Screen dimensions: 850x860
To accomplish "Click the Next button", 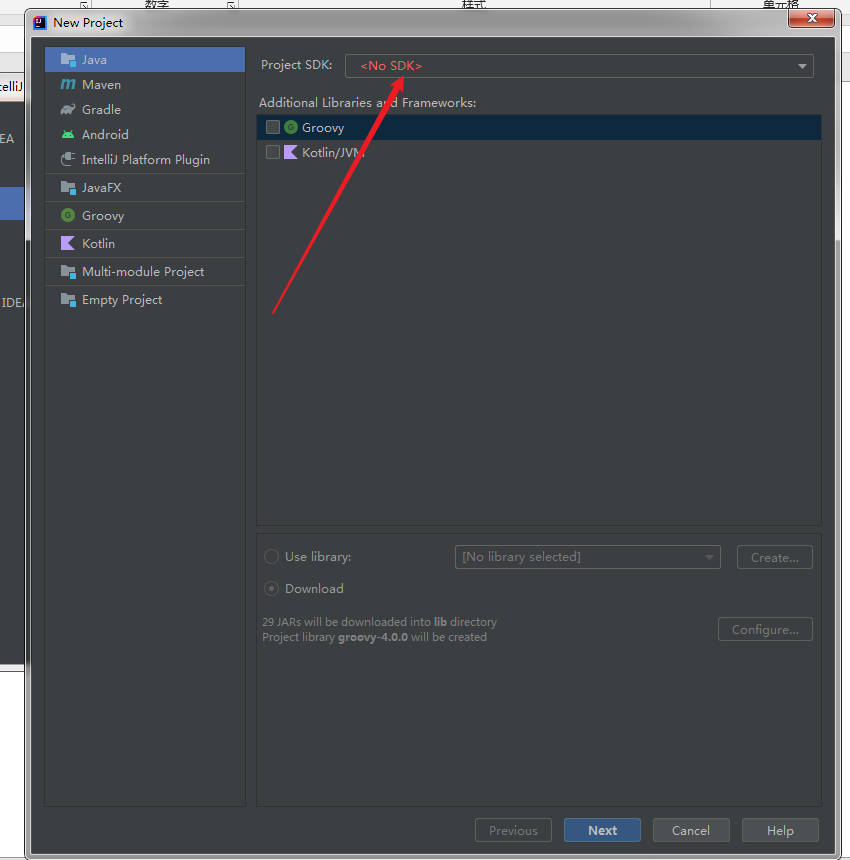I will [x=602, y=830].
